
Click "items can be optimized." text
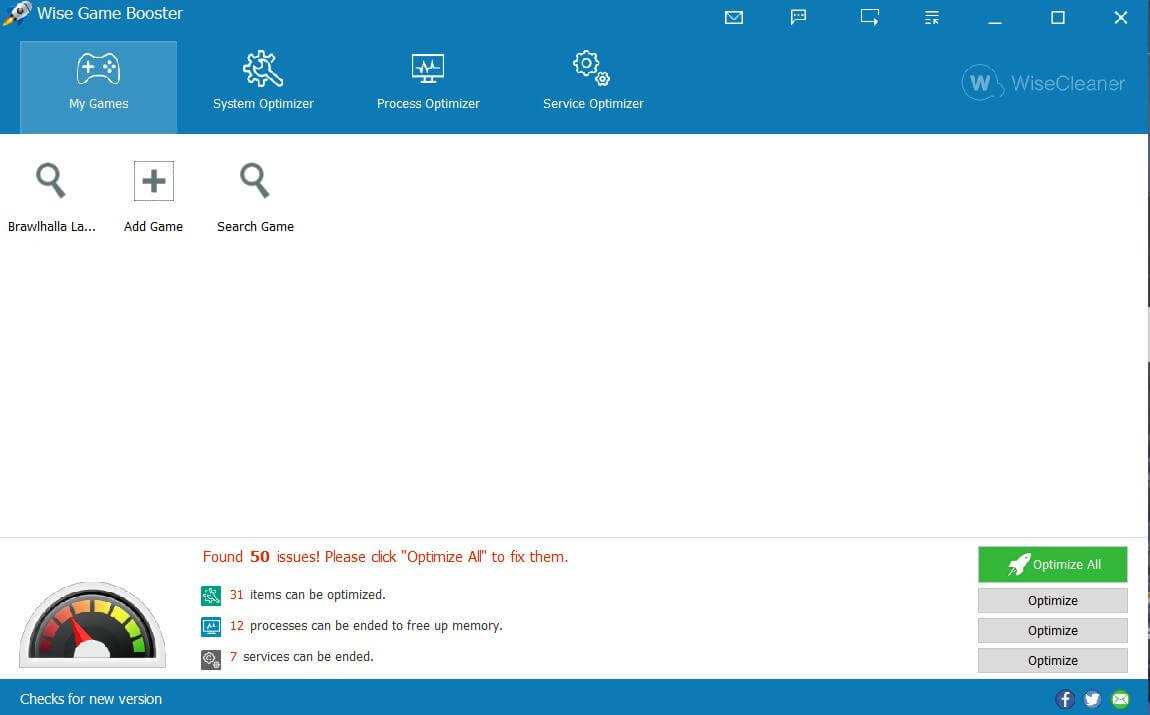(318, 595)
